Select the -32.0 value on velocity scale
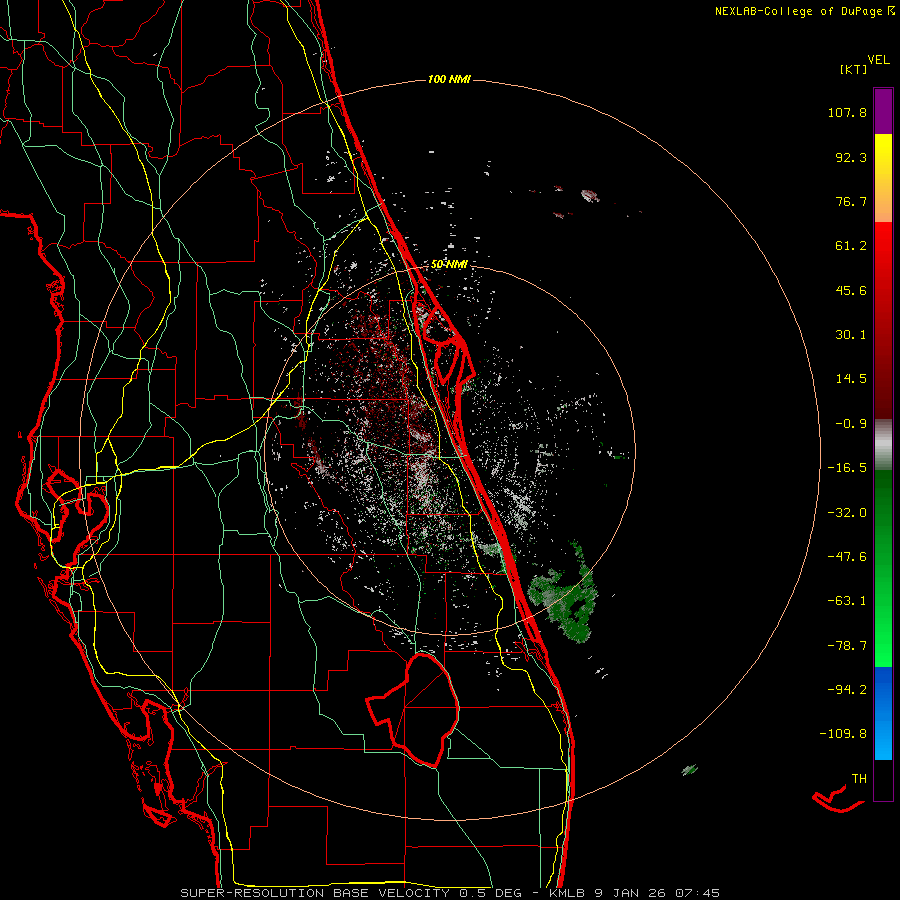This screenshot has width=900, height=900. pos(847,513)
